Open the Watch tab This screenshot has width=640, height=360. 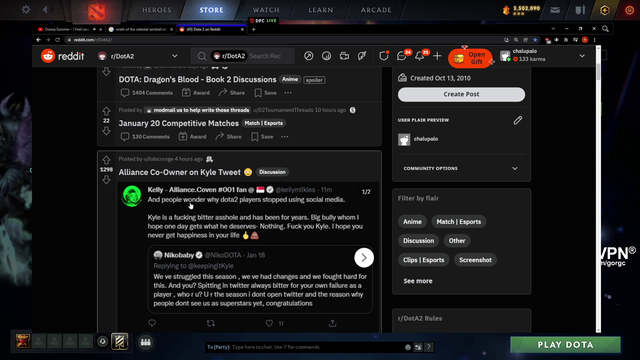266,10
